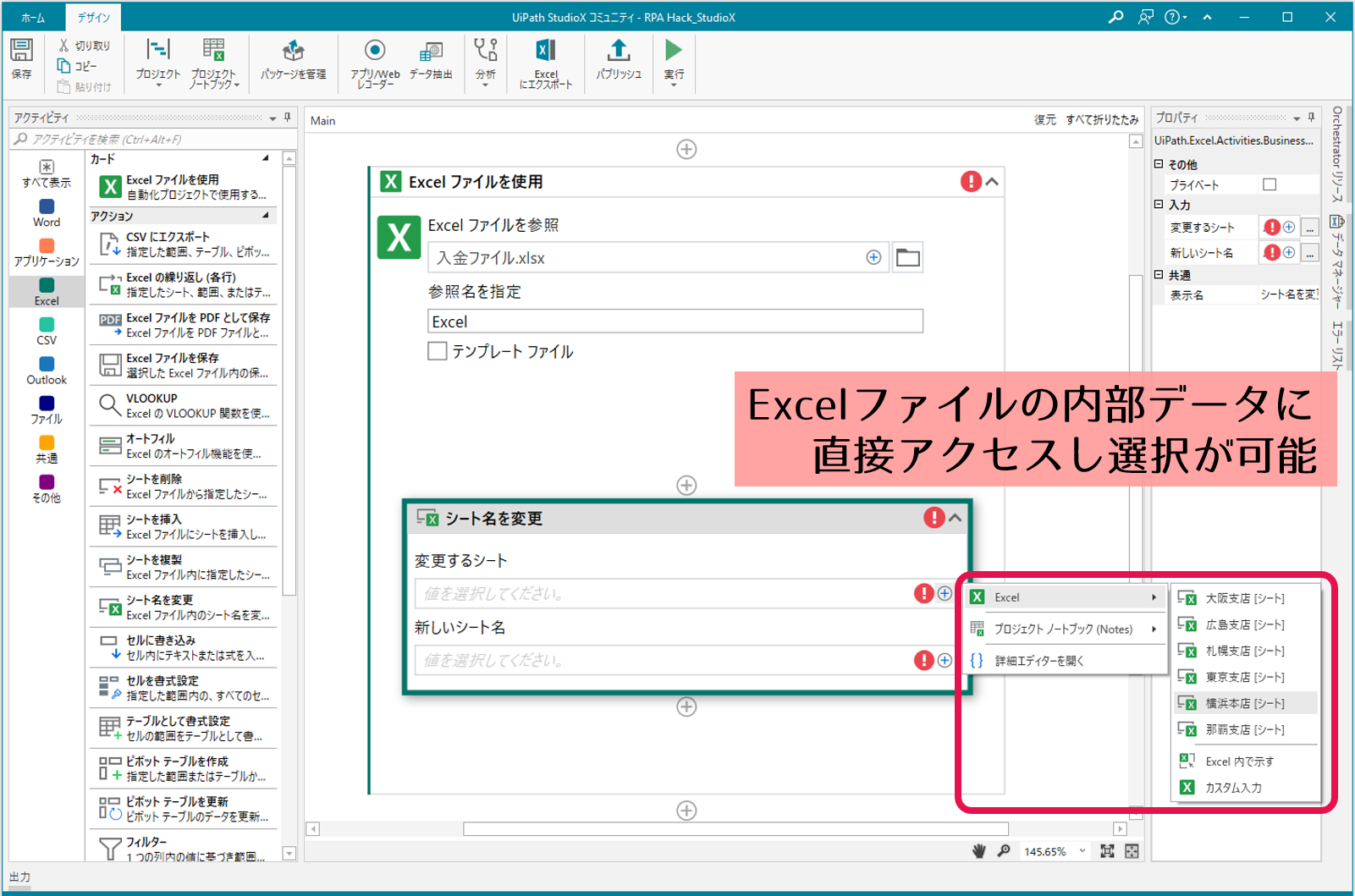
Task: Open the 分析 toolbar menu
Action: tap(486, 63)
